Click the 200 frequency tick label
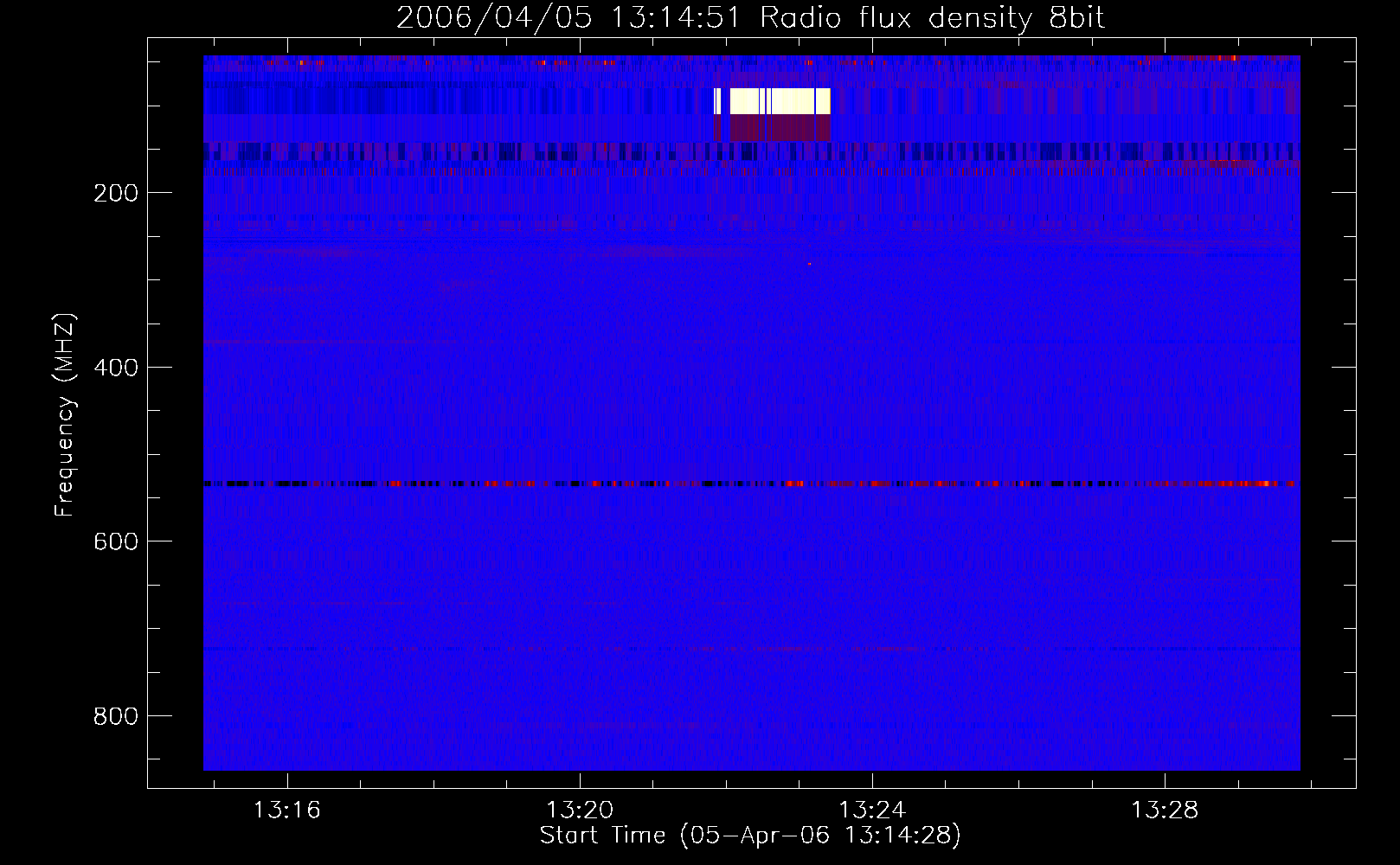This screenshot has width=1400, height=865. point(116,193)
